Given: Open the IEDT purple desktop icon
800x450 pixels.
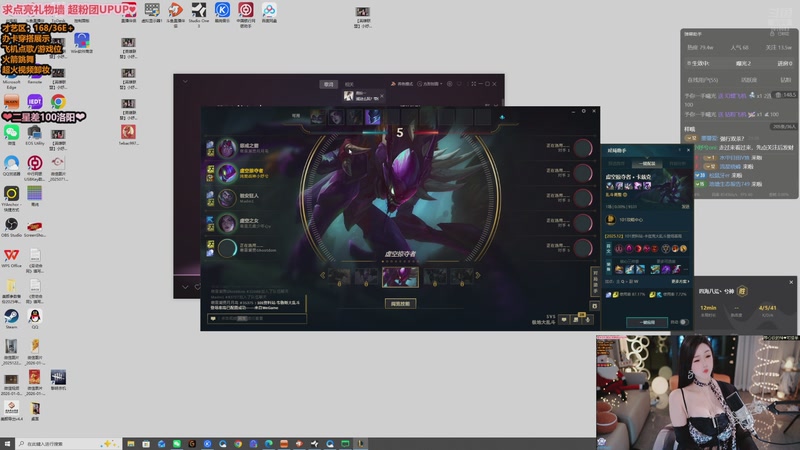Looking at the screenshot, I should tap(35, 102).
